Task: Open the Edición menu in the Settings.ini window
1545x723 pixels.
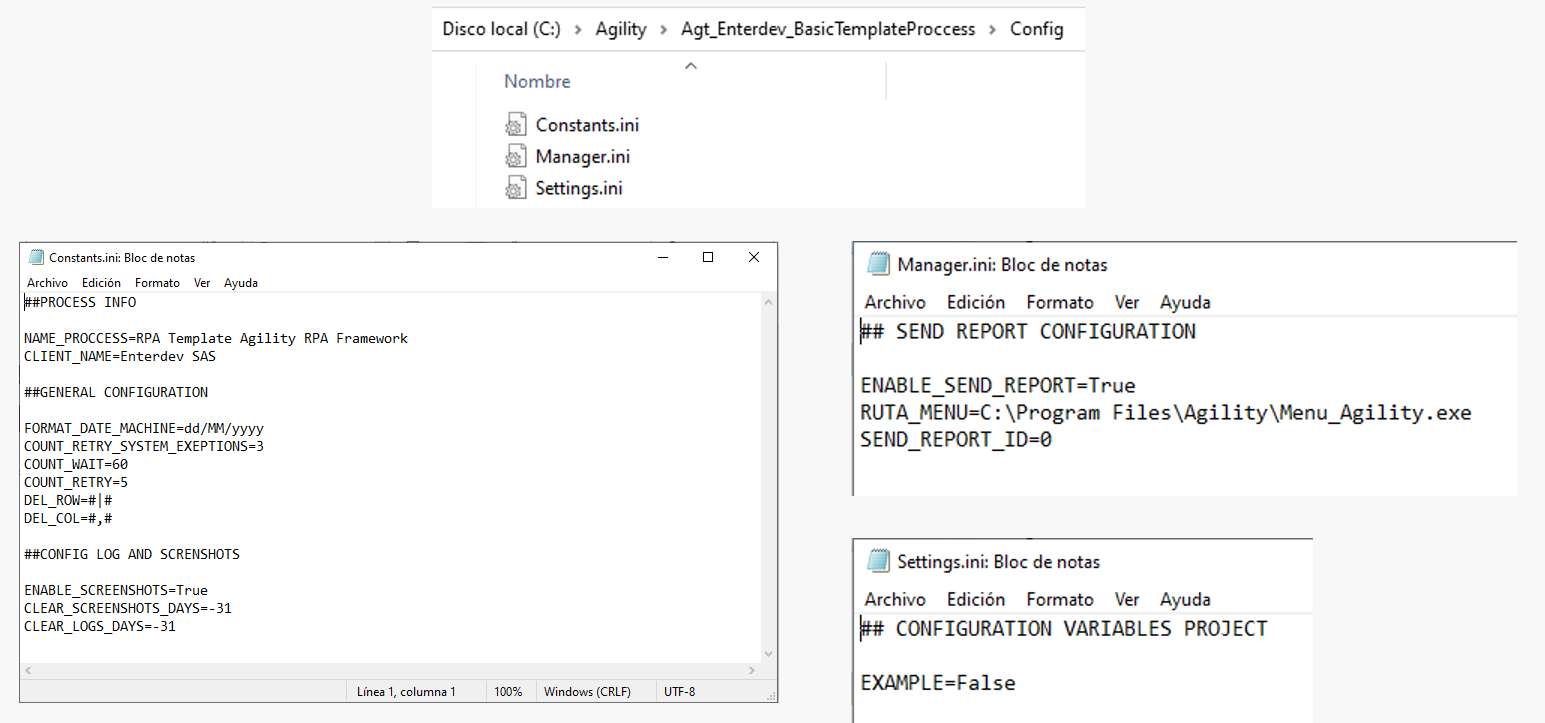Action: pyautogui.click(x=976, y=599)
